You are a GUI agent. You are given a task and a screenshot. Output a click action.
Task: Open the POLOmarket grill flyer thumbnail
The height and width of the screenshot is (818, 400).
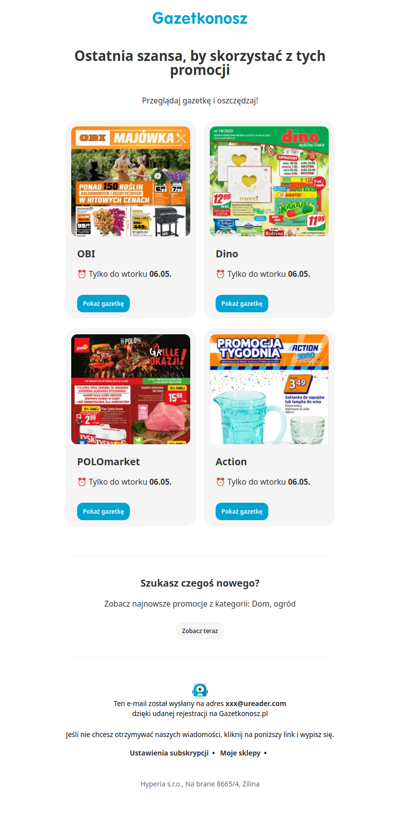pos(130,389)
